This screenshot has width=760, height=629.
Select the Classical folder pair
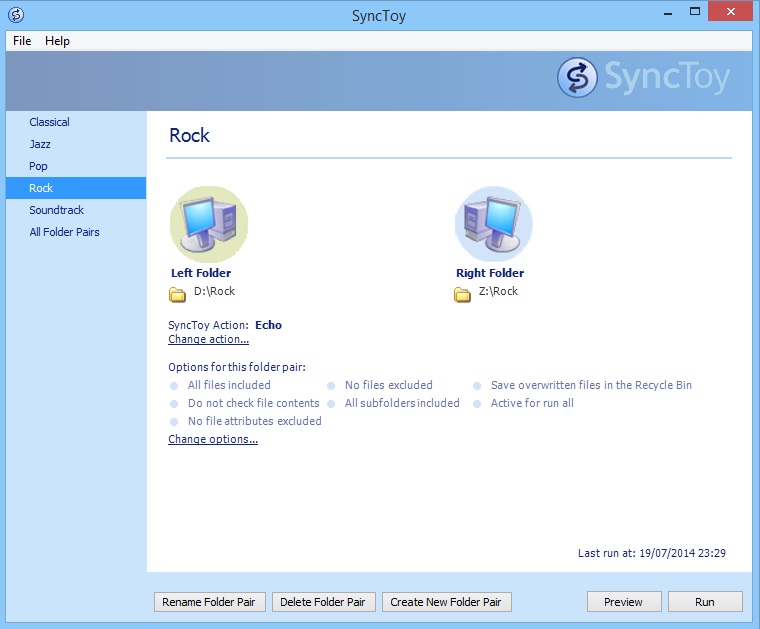[x=76, y=122]
